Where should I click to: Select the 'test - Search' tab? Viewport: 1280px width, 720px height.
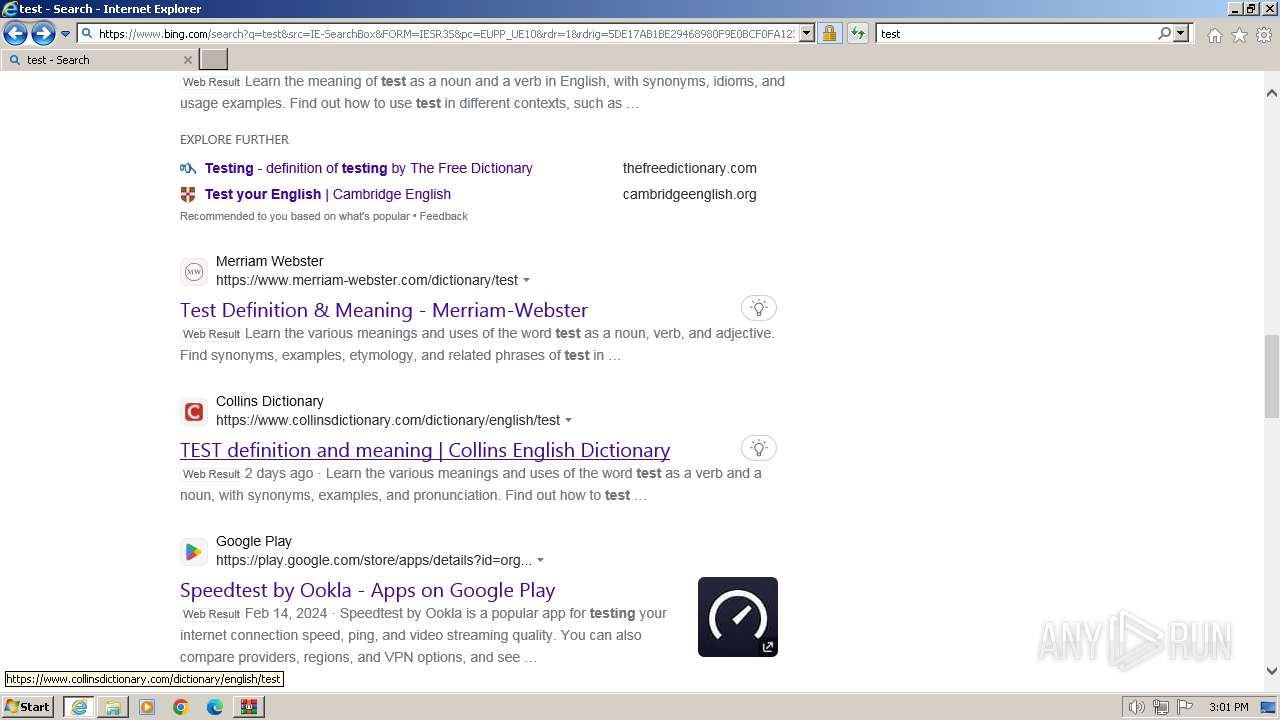pos(98,60)
